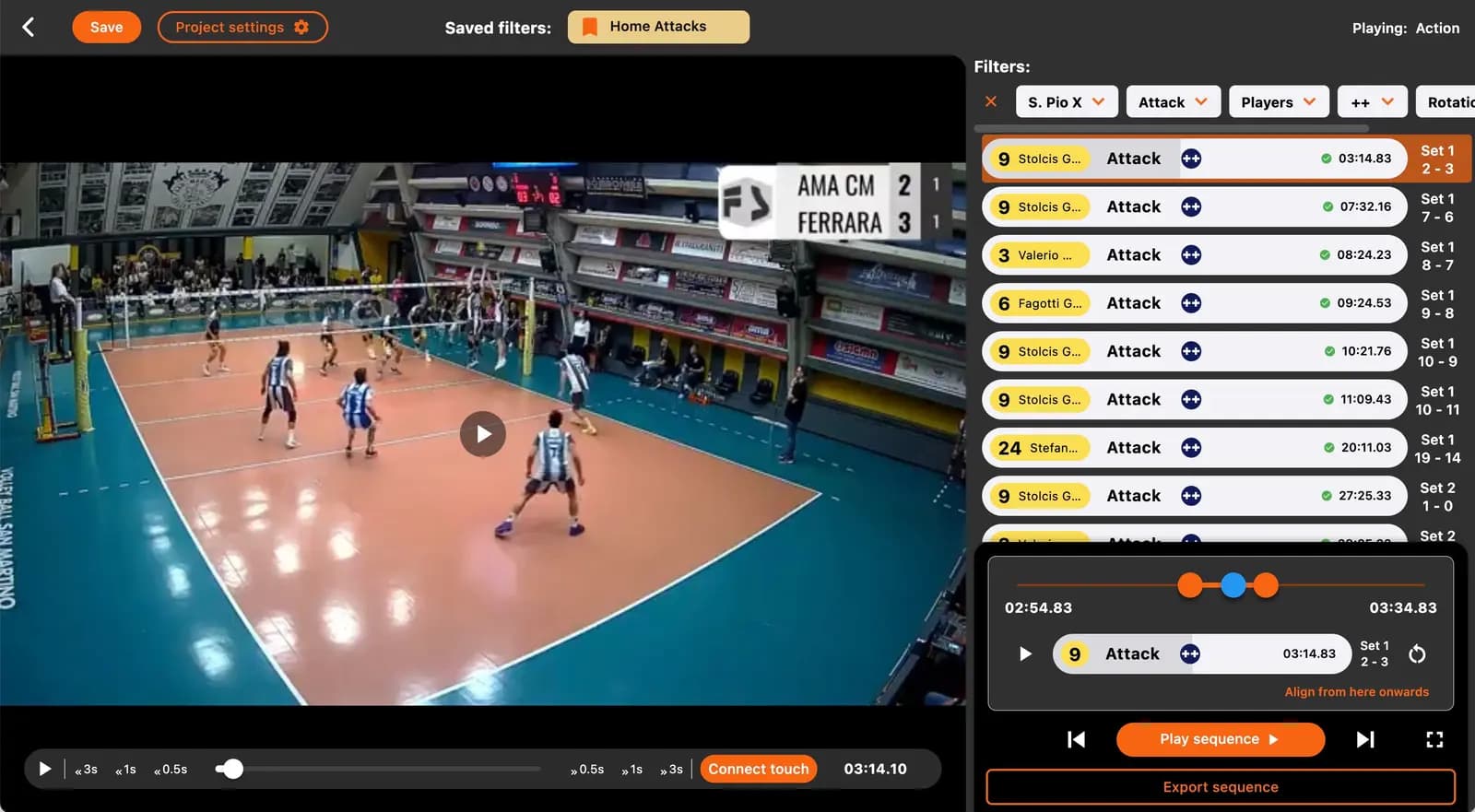Click Play sequence

pyautogui.click(x=1221, y=739)
